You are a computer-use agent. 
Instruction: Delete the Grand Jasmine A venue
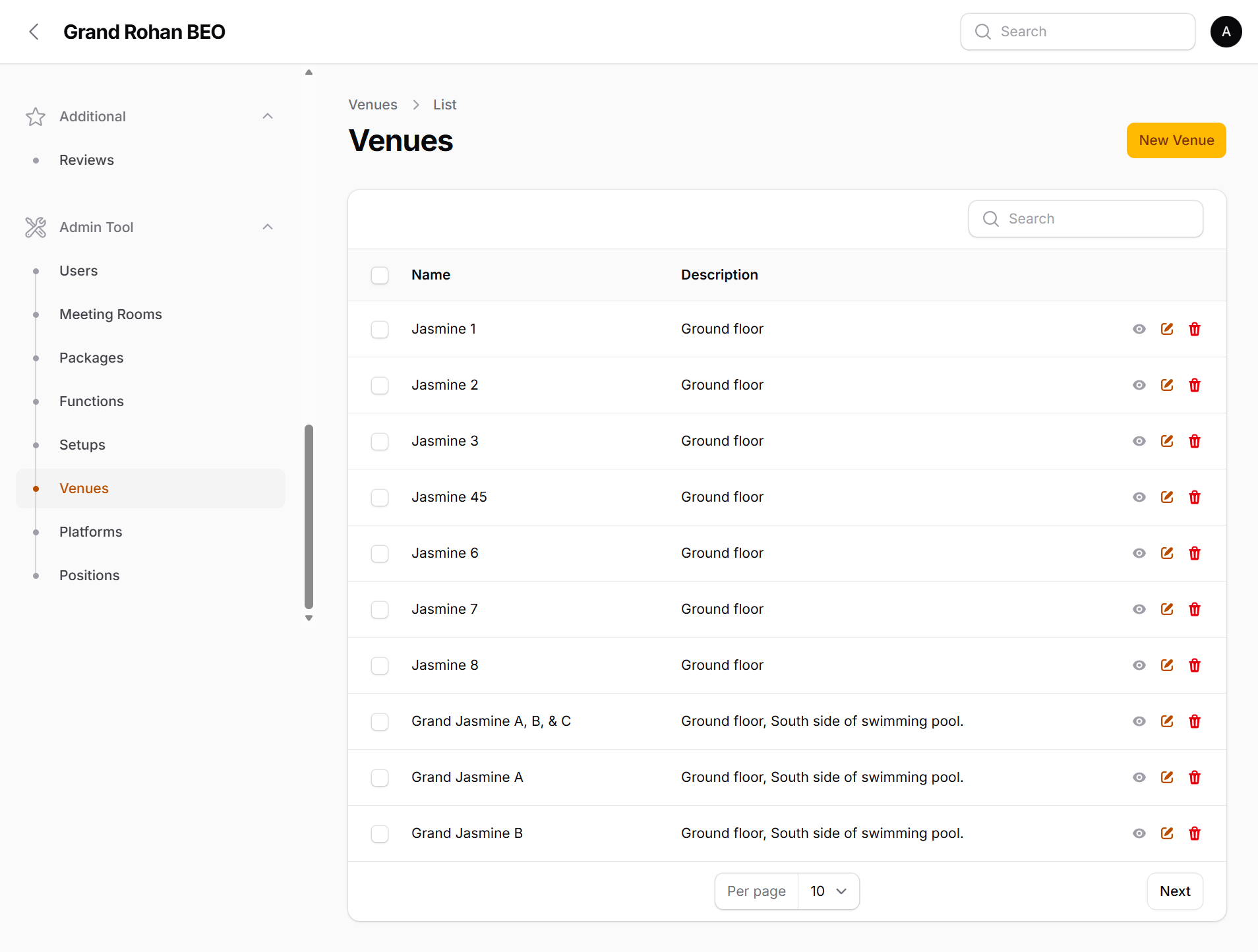[x=1194, y=777]
